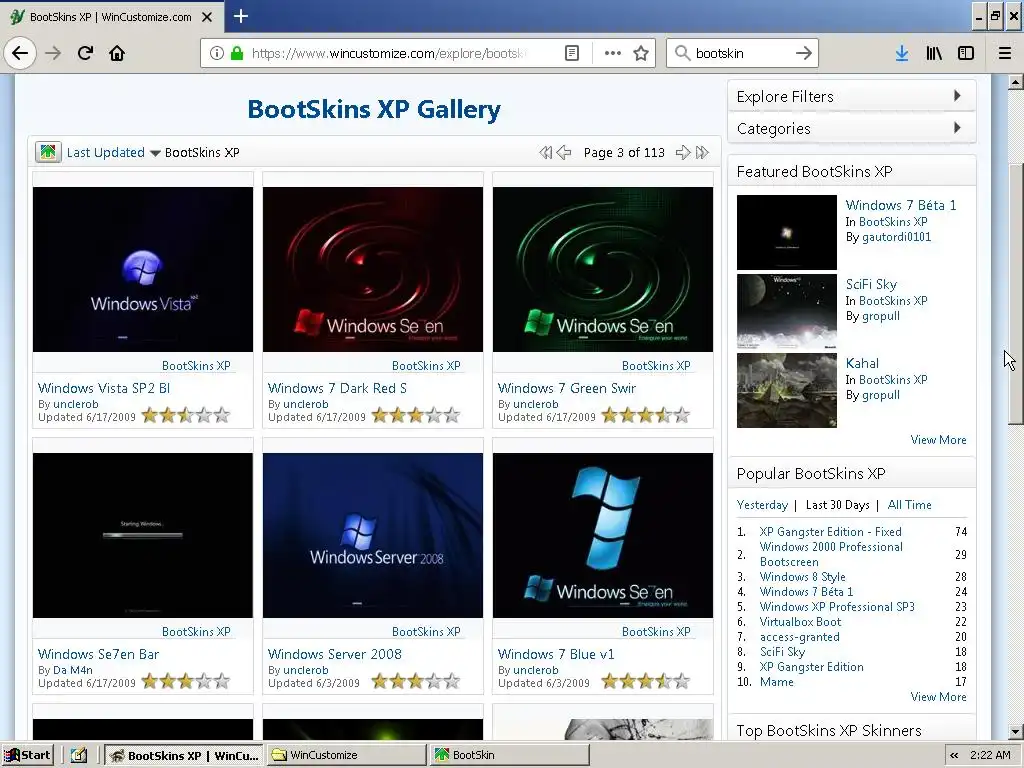This screenshot has width=1024, height=768.
Task: Open access-granted popular link
Action: [x=799, y=637]
